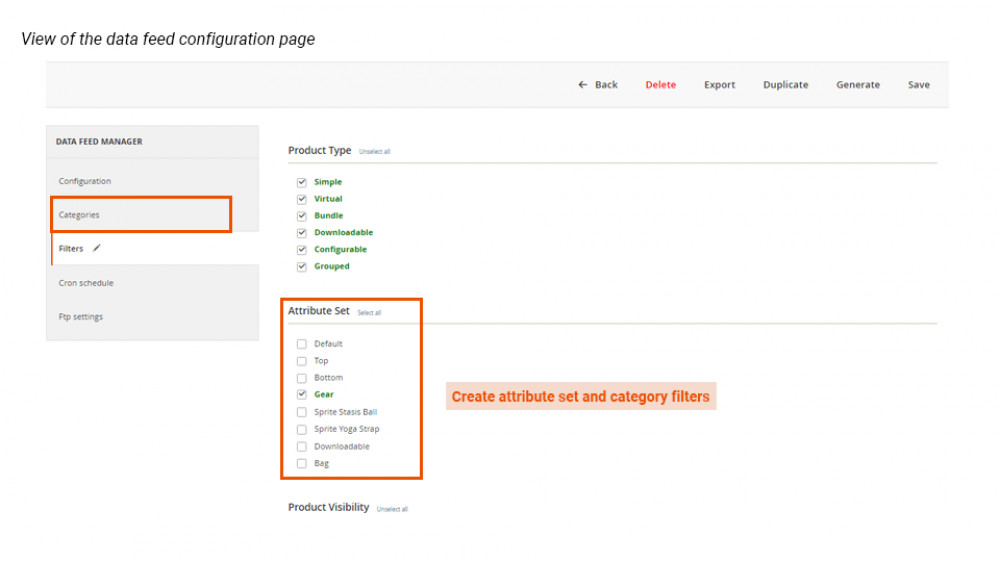
Task: Duplicate the data feed
Action: (785, 85)
